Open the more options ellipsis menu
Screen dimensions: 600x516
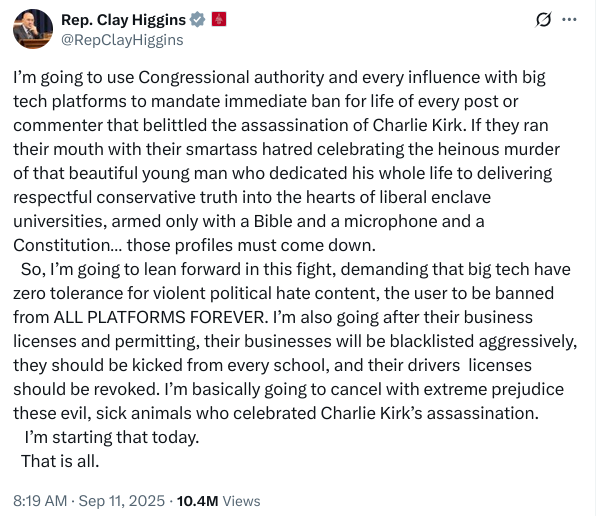coord(570,20)
